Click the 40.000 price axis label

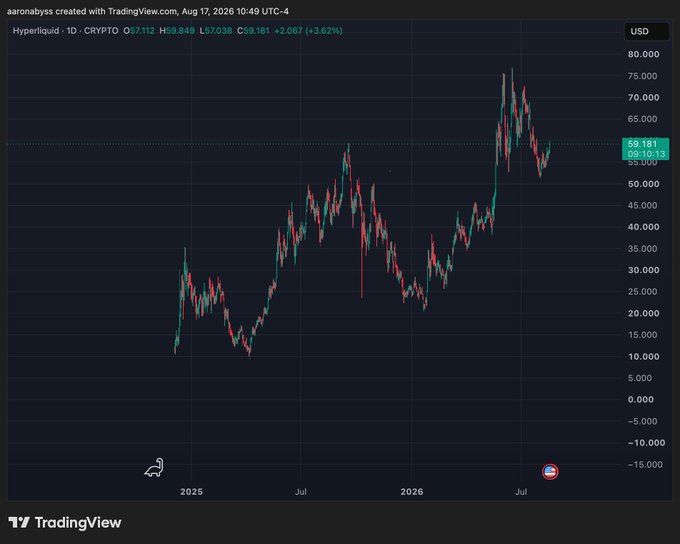(644, 227)
